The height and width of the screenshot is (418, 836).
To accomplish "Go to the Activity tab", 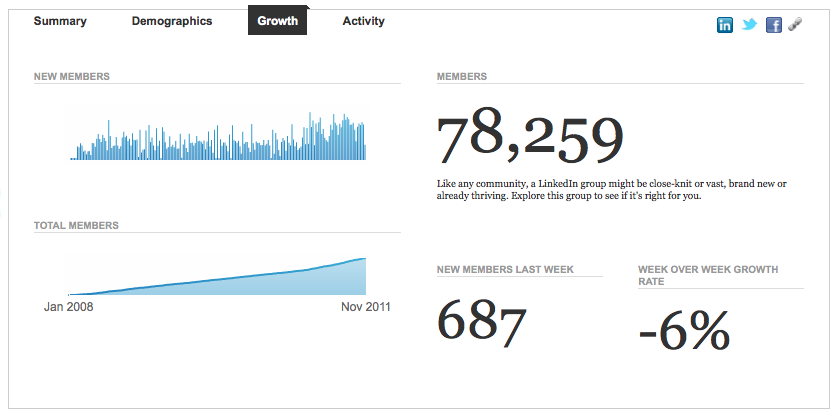I will pos(363,21).
